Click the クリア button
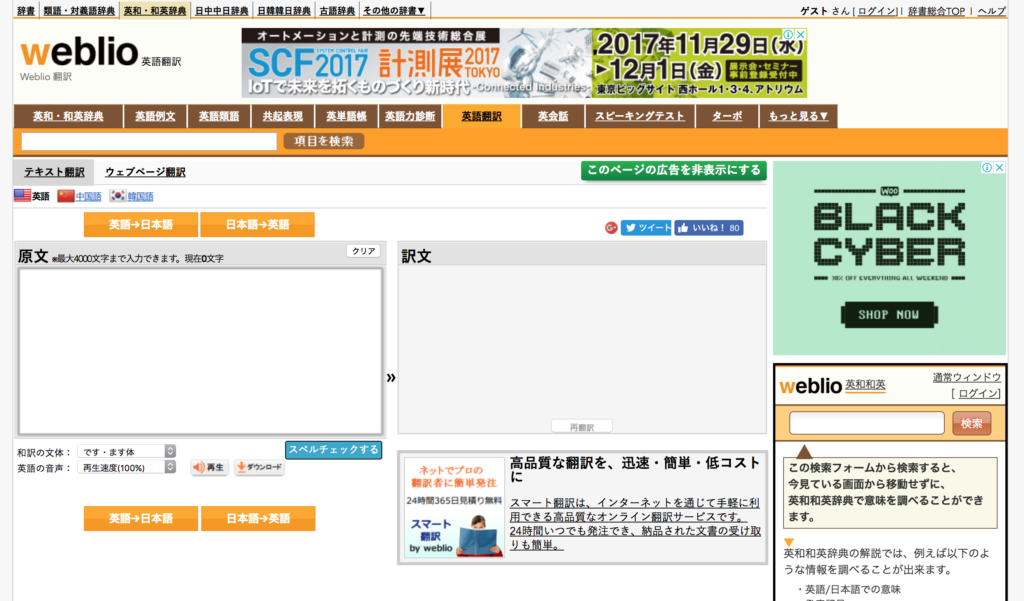Image resolution: width=1024 pixels, height=601 pixels. 363,251
